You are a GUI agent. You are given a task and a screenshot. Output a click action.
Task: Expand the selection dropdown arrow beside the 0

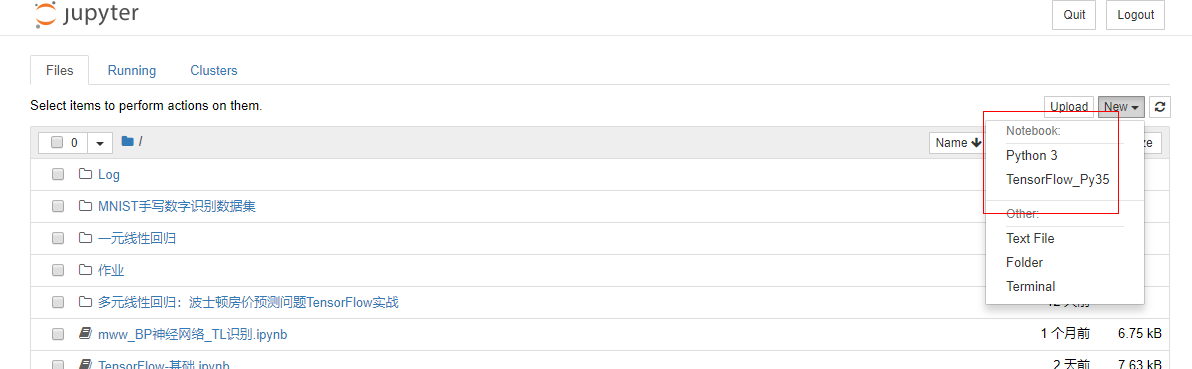(x=100, y=142)
